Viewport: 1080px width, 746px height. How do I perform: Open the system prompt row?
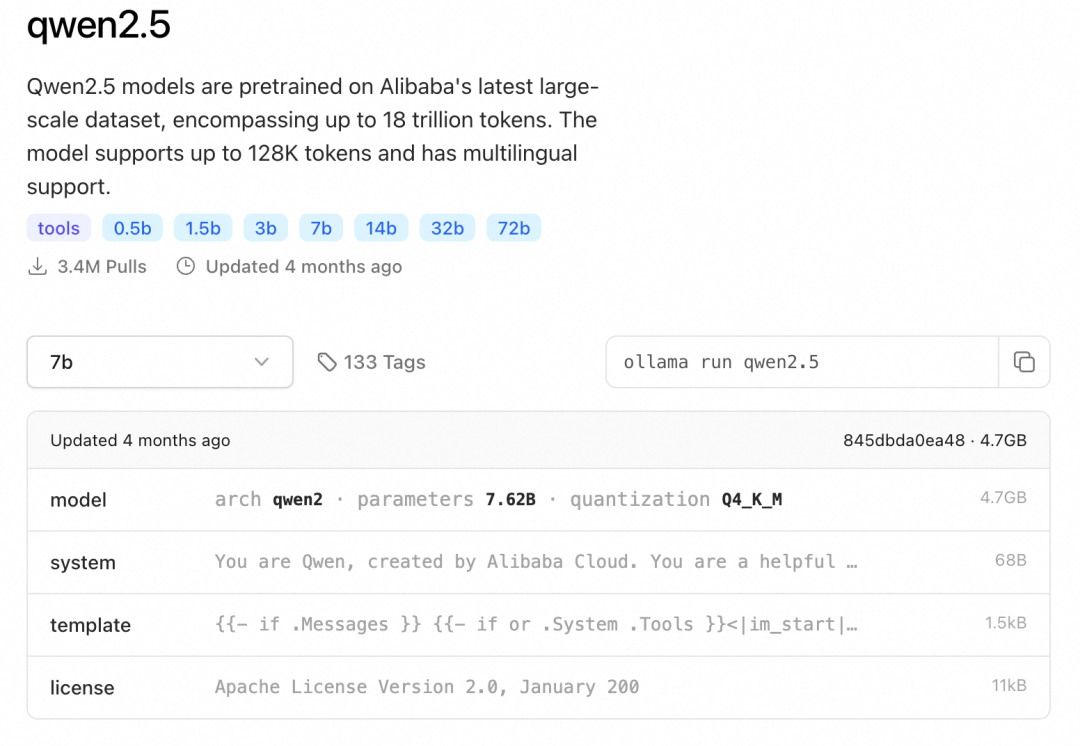pos(538,562)
